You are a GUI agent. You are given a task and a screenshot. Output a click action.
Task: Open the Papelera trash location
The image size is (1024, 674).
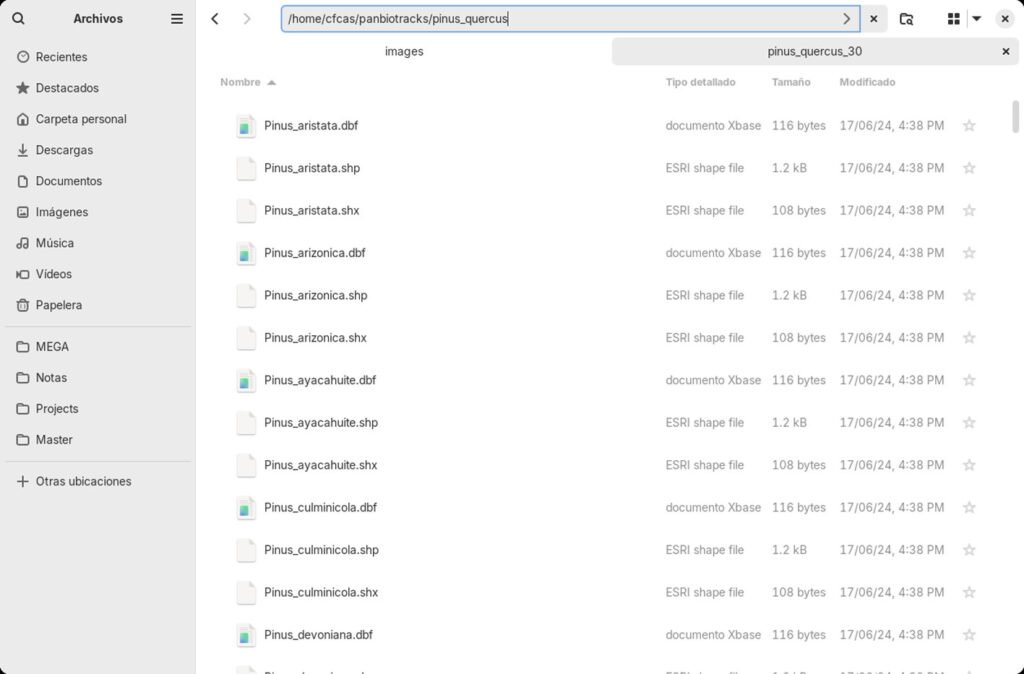click(58, 305)
